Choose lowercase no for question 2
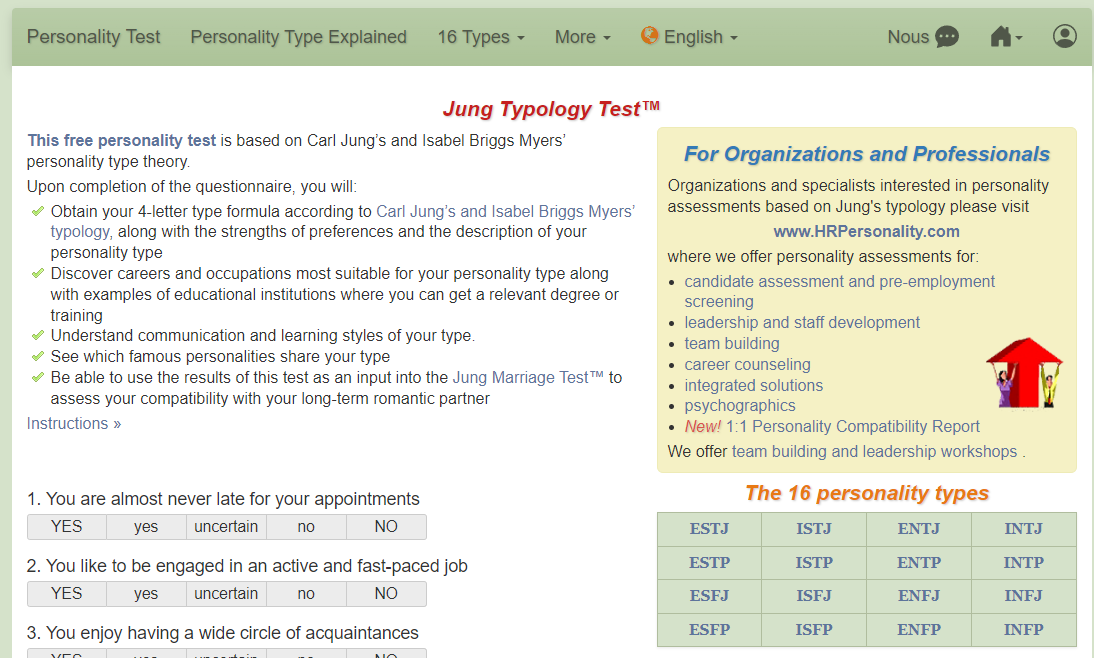Viewport: 1094px width, 658px height. (x=306, y=594)
